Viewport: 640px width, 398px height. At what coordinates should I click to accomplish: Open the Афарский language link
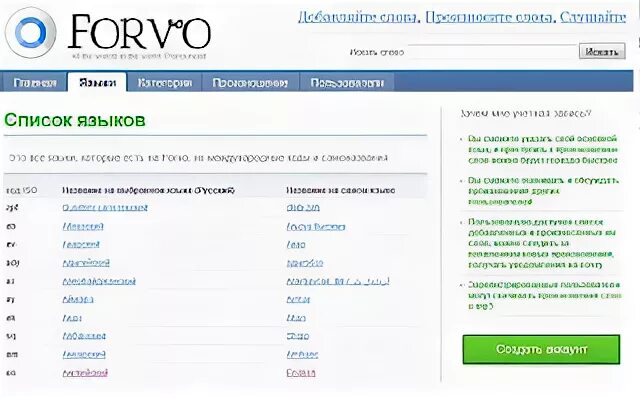tap(81, 244)
